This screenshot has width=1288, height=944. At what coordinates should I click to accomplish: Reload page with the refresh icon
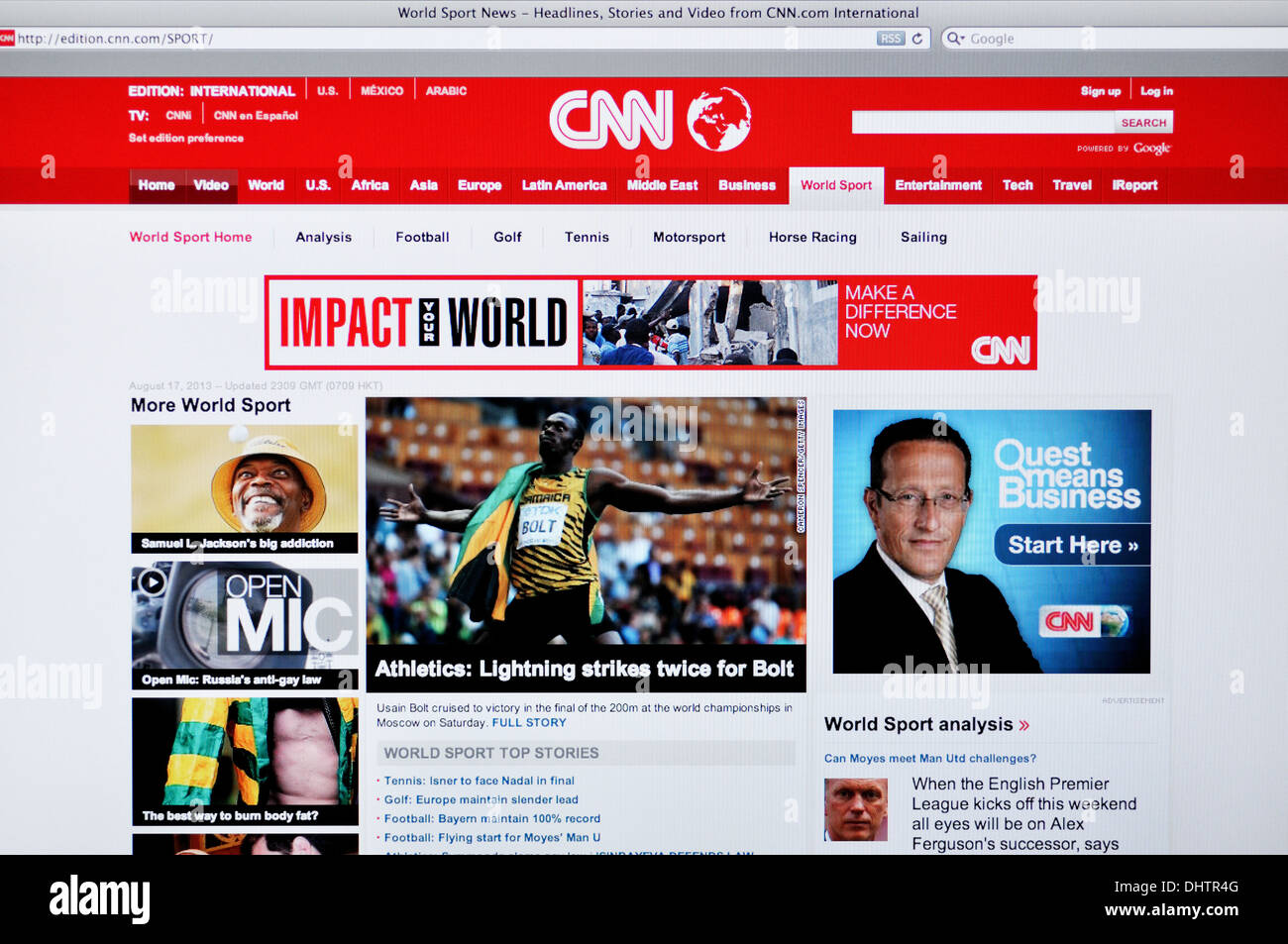pyautogui.click(x=917, y=39)
